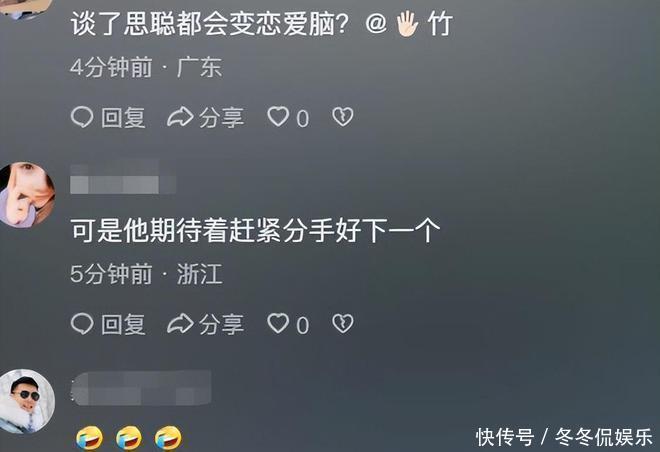Dislike Guangdong comment via broken heart icon
660x452 pixels.
(343, 117)
